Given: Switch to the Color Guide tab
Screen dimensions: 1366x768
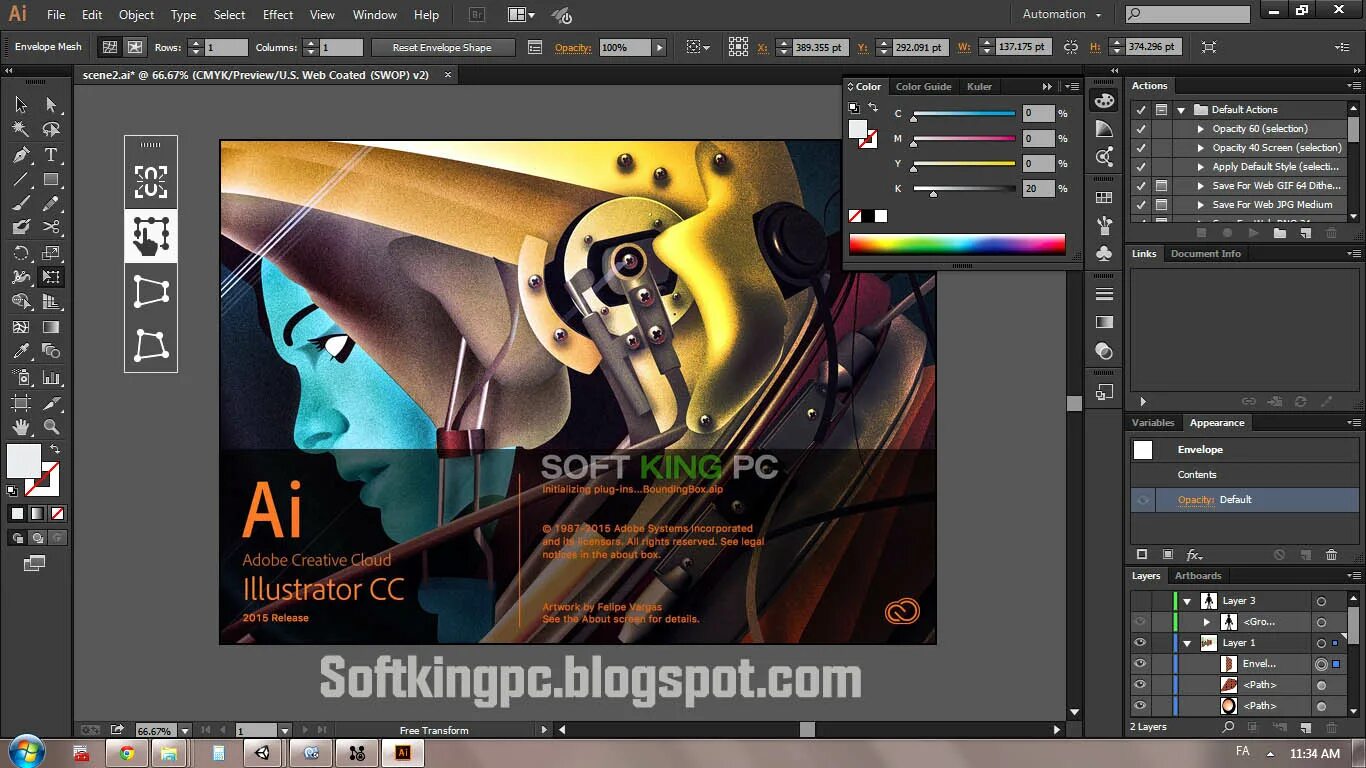Looking at the screenshot, I should [x=923, y=86].
